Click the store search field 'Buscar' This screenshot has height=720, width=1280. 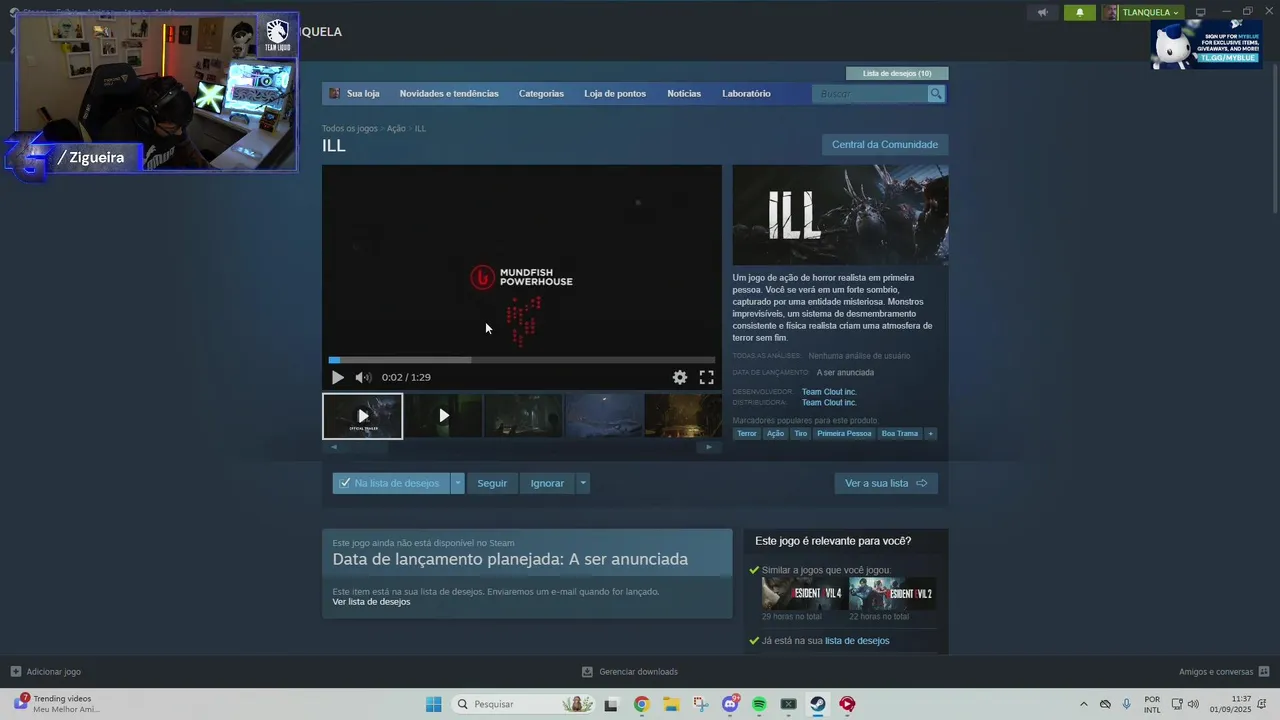(870, 94)
